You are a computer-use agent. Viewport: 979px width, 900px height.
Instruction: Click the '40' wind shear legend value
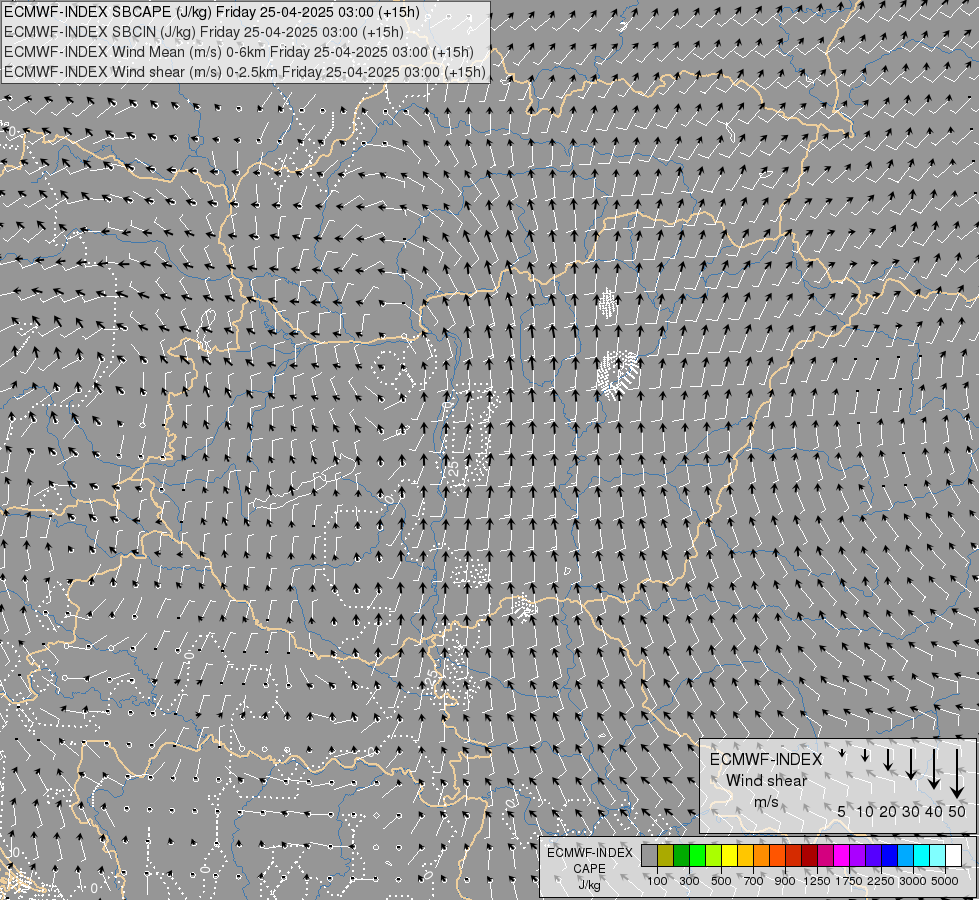click(933, 811)
